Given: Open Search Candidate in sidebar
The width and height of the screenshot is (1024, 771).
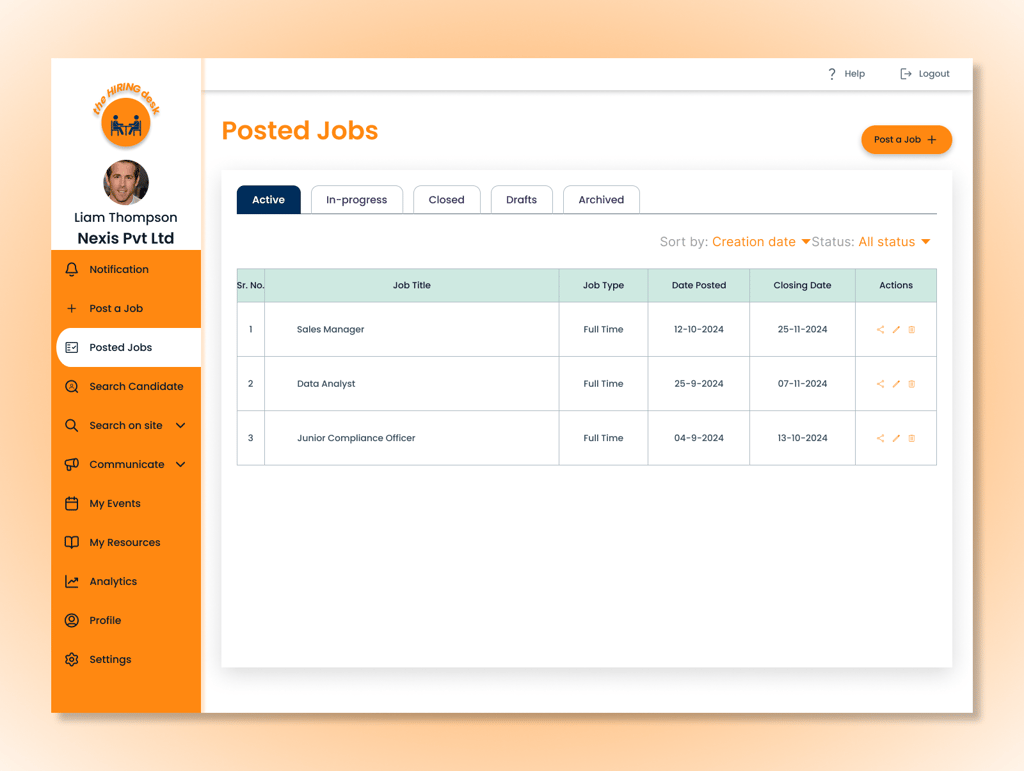Looking at the screenshot, I should [126, 386].
